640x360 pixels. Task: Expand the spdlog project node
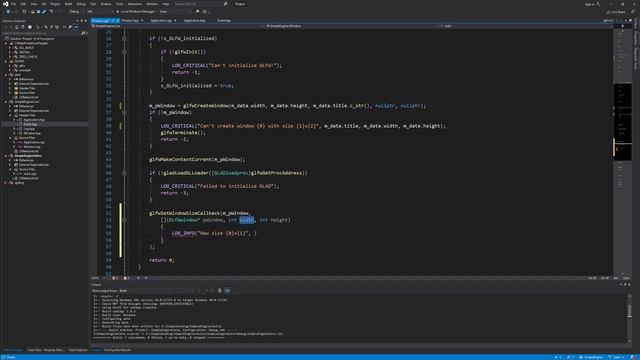[x=6, y=182]
